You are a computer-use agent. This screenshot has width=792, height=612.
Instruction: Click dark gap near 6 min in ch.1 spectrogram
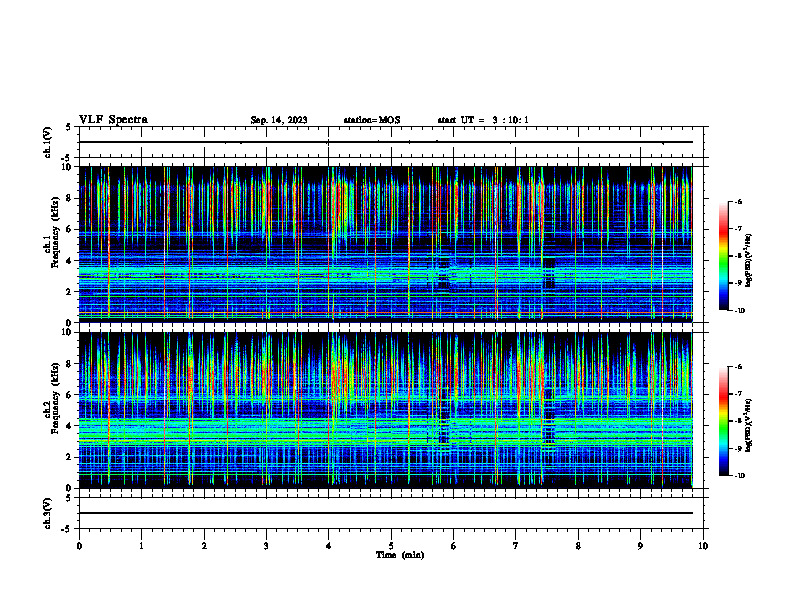[x=443, y=273]
